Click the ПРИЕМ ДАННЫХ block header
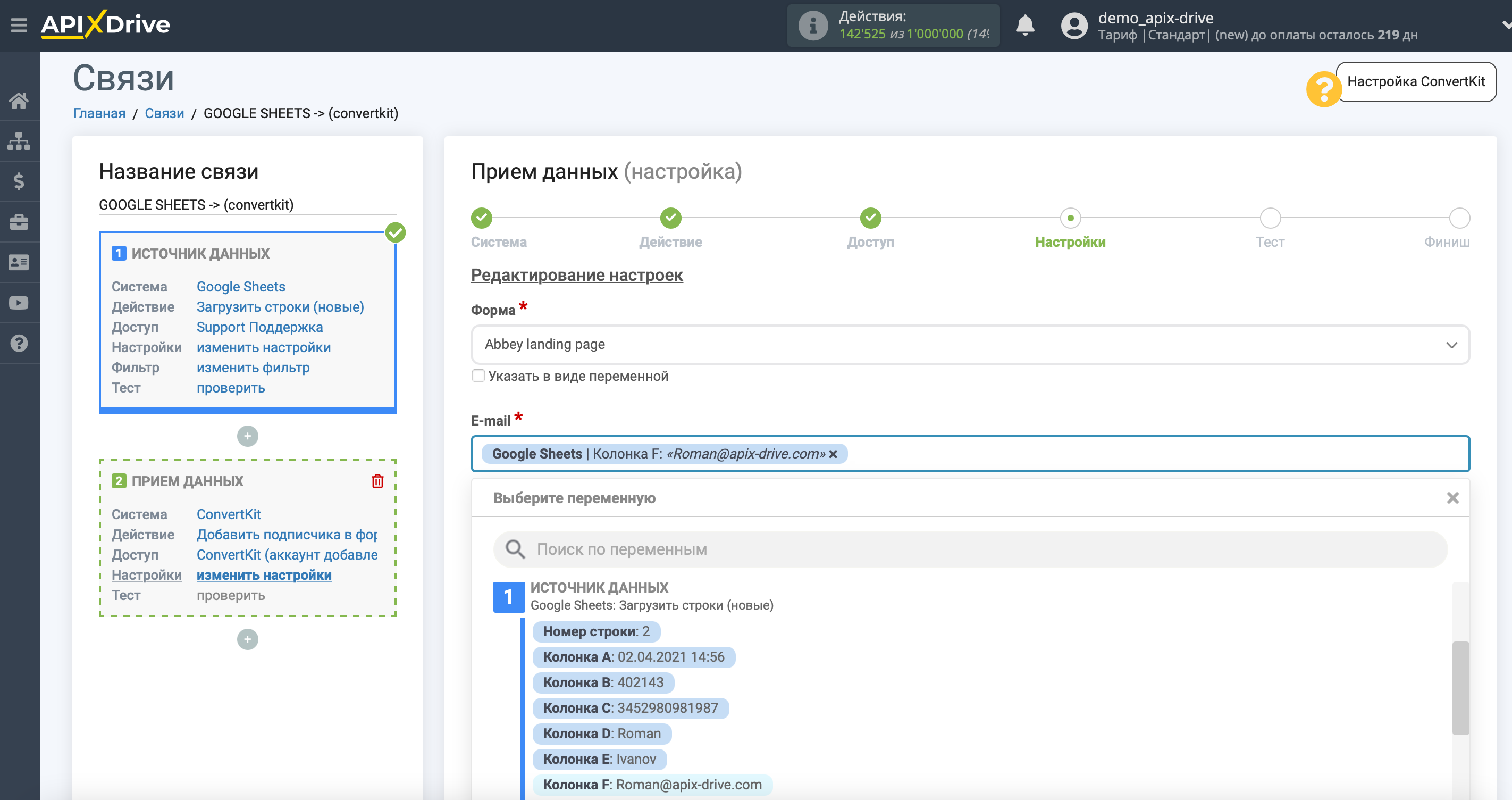1512x800 pixels. pyautogui.click(x=187, y=481)
